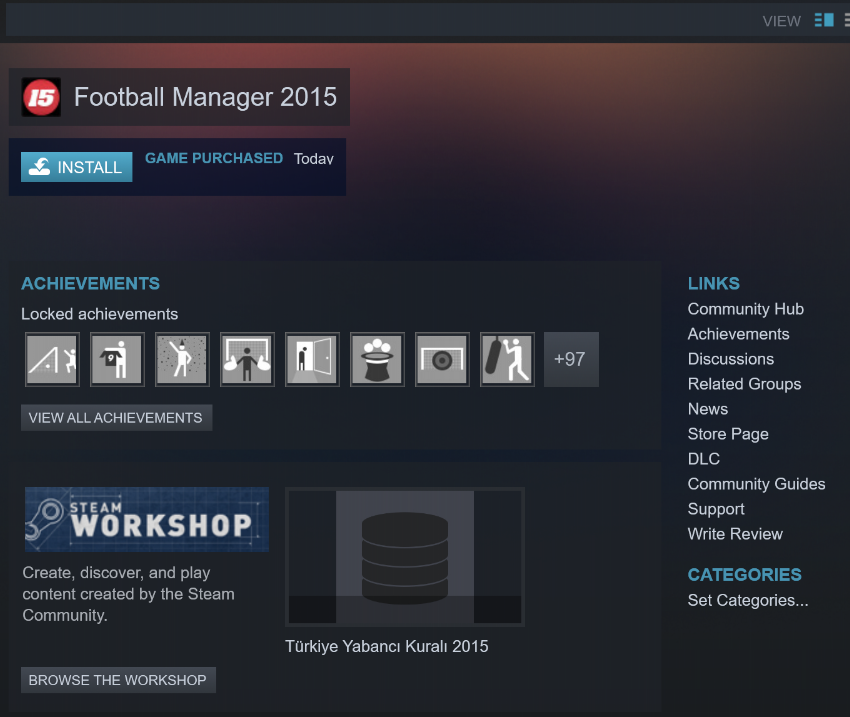Visit the Store Page link
850x717 pixels.
(728, 434)
